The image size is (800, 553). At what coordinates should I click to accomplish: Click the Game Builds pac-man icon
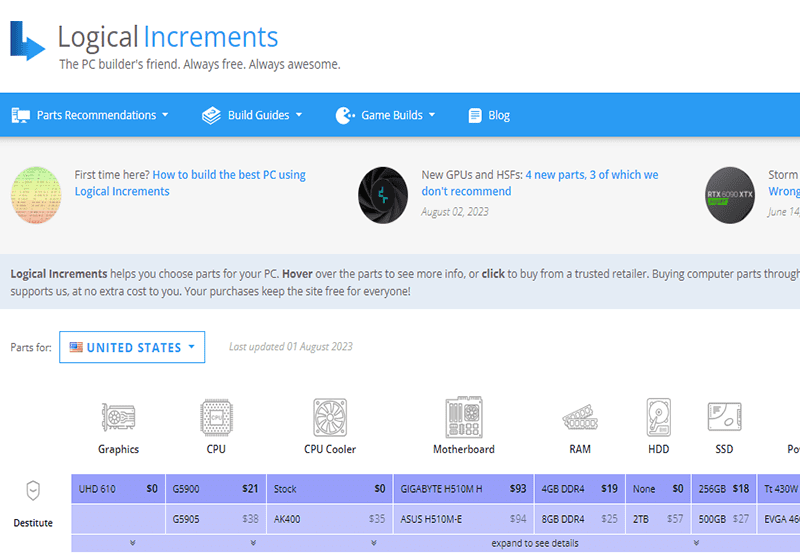[x=345, y=115]
